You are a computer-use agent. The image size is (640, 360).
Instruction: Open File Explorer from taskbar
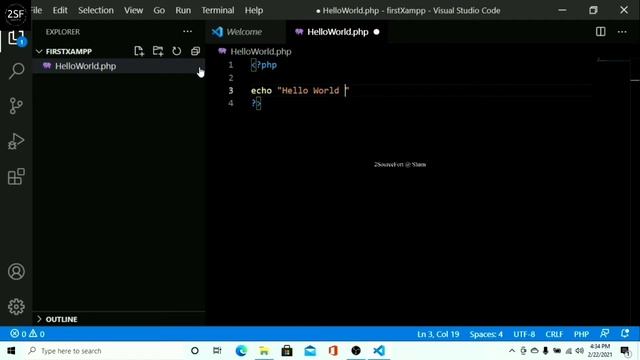pyautogui.click(x=264, y=351)
